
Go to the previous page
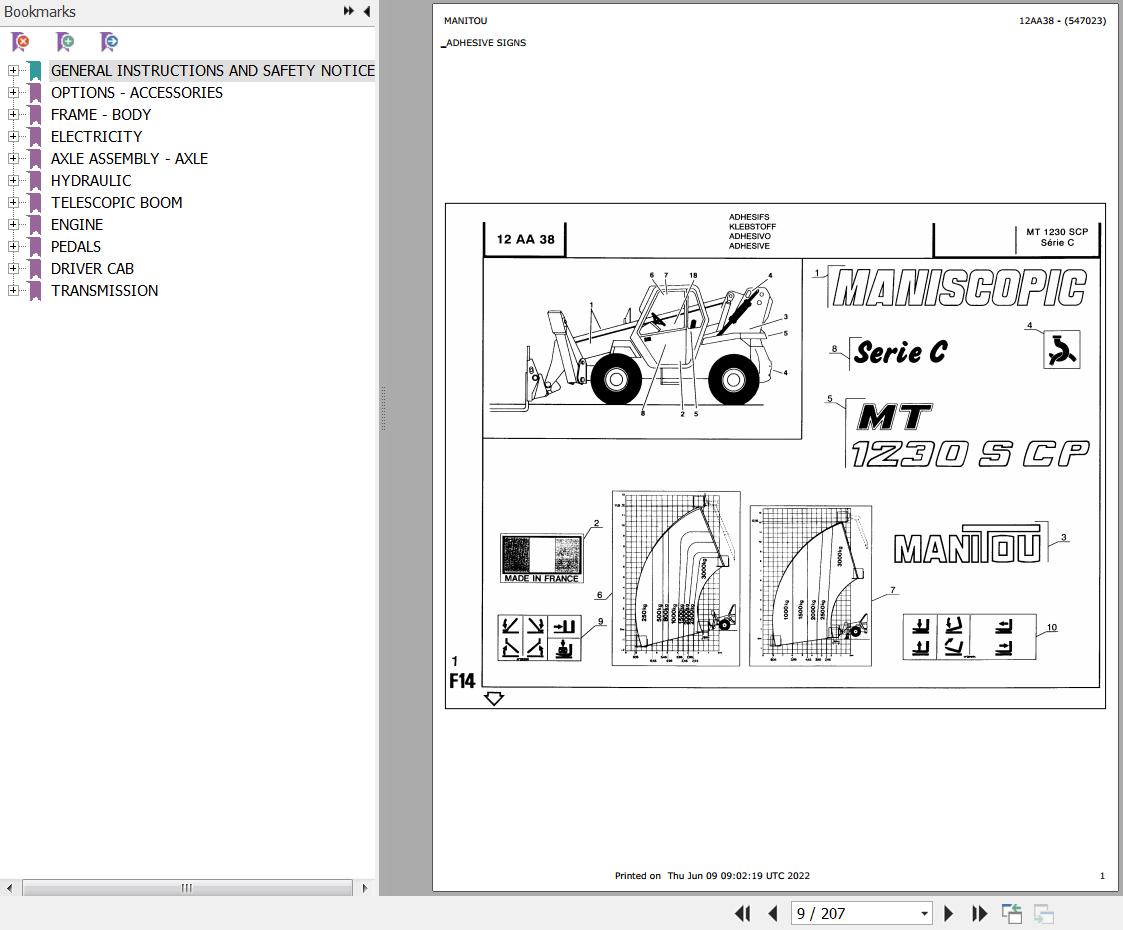[x=771, y=913]
